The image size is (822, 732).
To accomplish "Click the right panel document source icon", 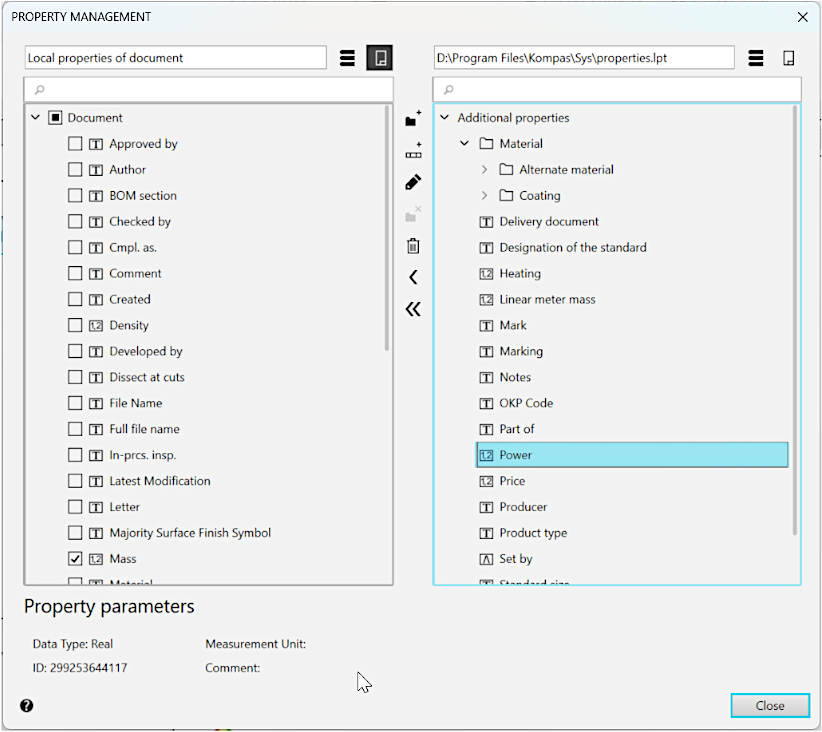I will (x=789, y=58).
